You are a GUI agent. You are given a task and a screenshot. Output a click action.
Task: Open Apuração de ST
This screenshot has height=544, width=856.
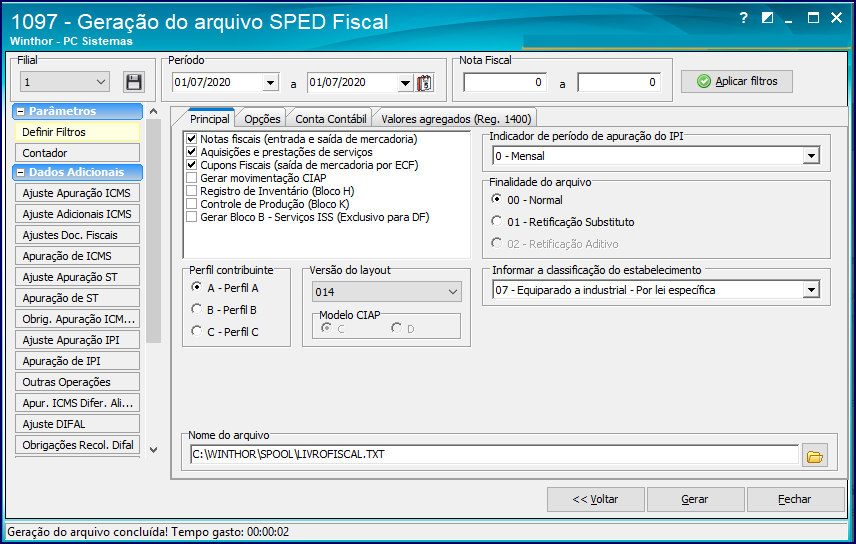[77, 298]
